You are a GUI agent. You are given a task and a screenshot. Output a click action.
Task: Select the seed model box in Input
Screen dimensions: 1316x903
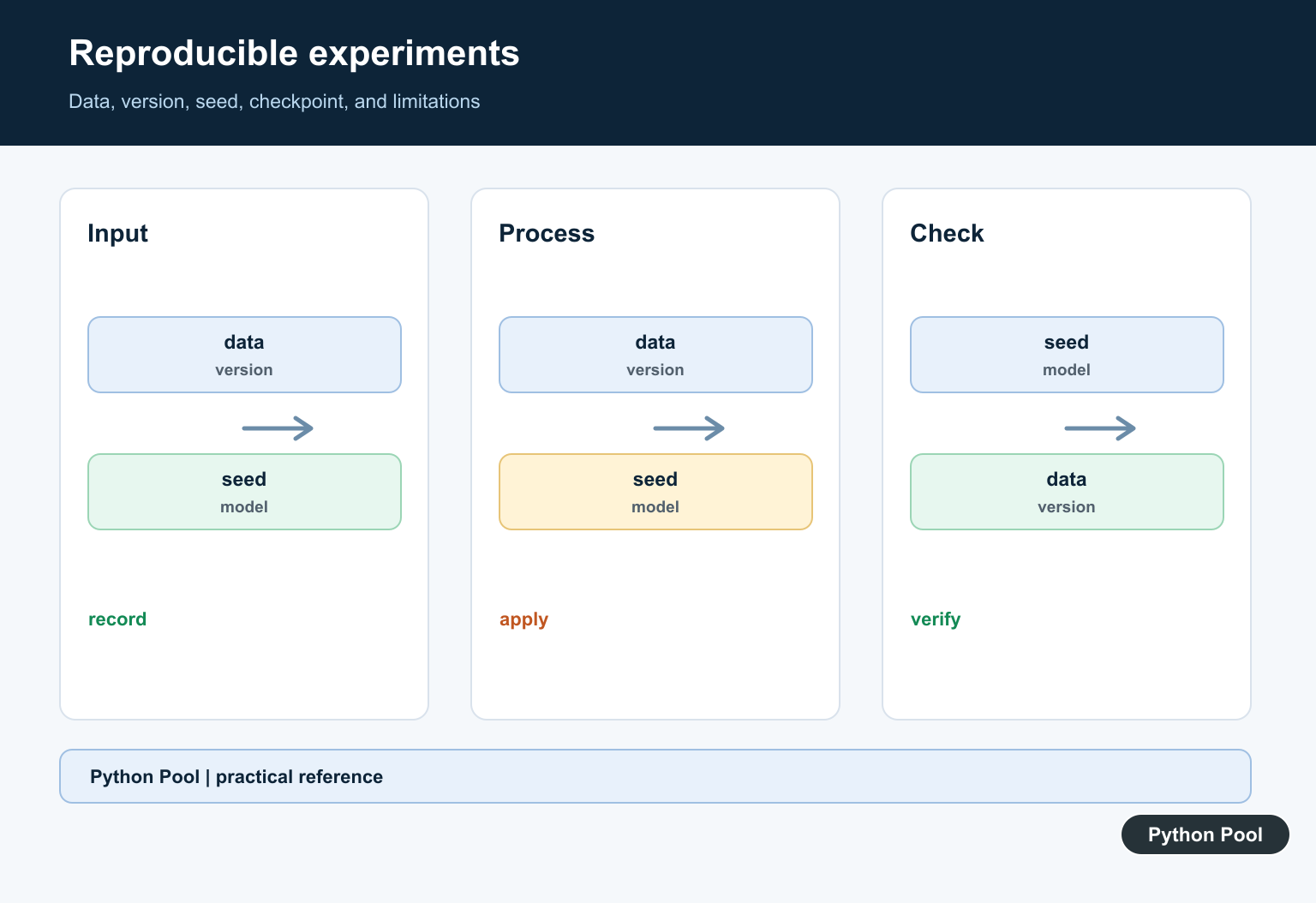coord(244,492)
